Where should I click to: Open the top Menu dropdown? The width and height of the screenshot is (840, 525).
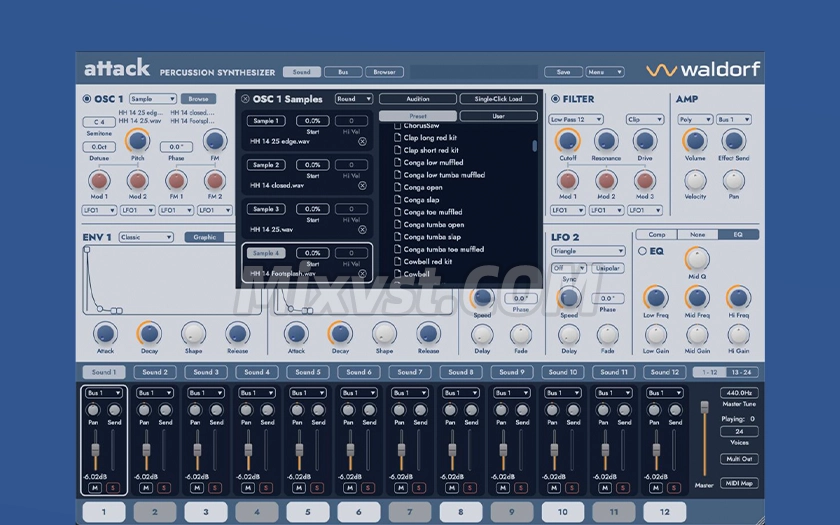pyautogui.click(x=605, y=72)
